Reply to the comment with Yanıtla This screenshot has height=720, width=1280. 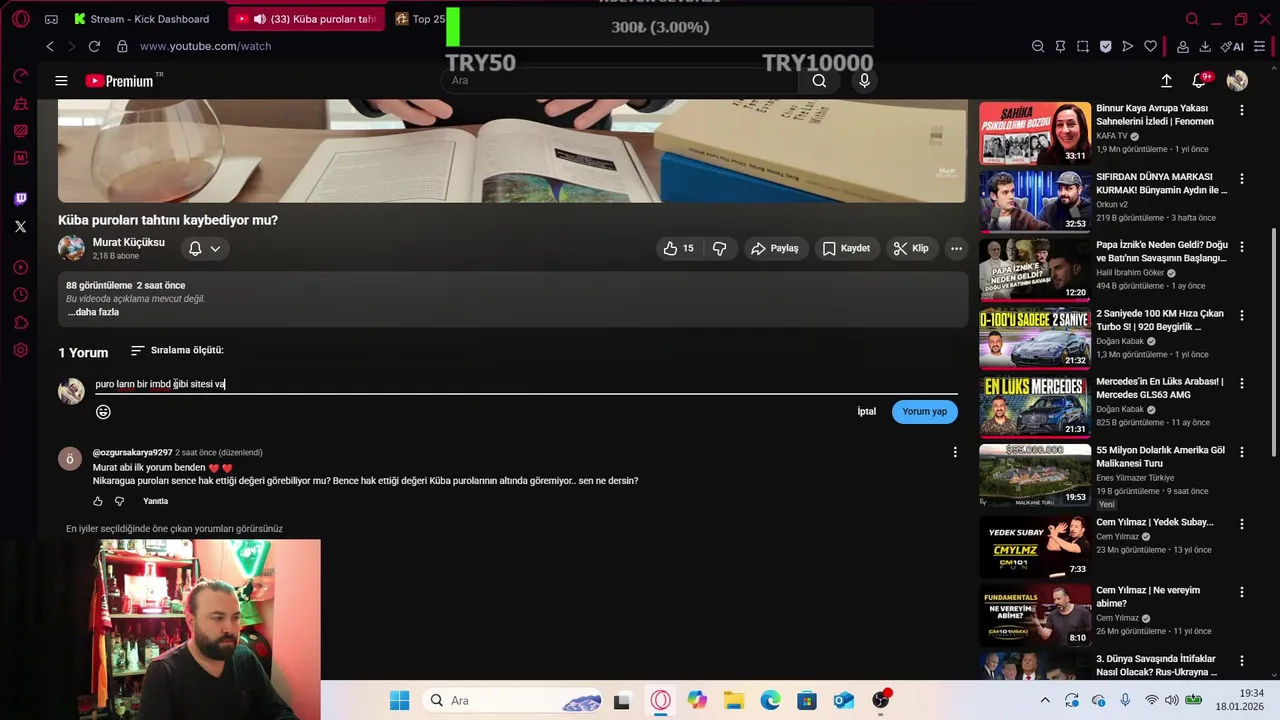click(x=155, y=501)
